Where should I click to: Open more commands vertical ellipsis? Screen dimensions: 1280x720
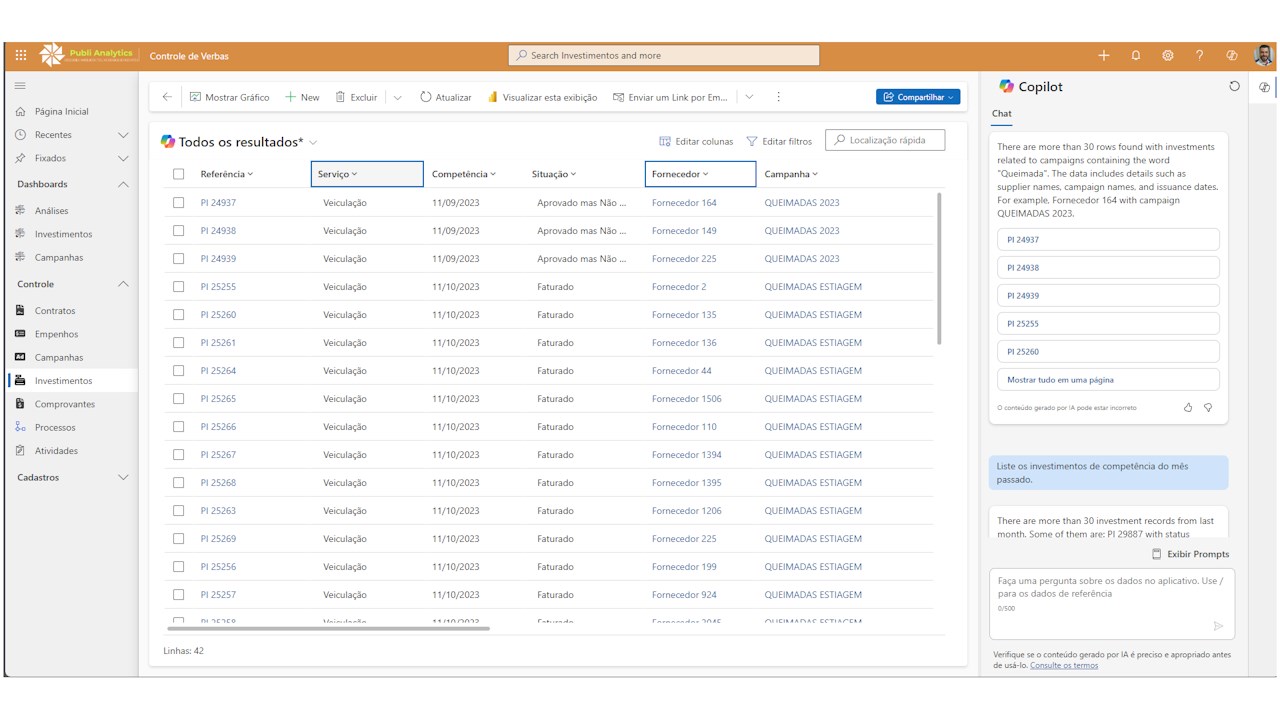tap(778, 97)
